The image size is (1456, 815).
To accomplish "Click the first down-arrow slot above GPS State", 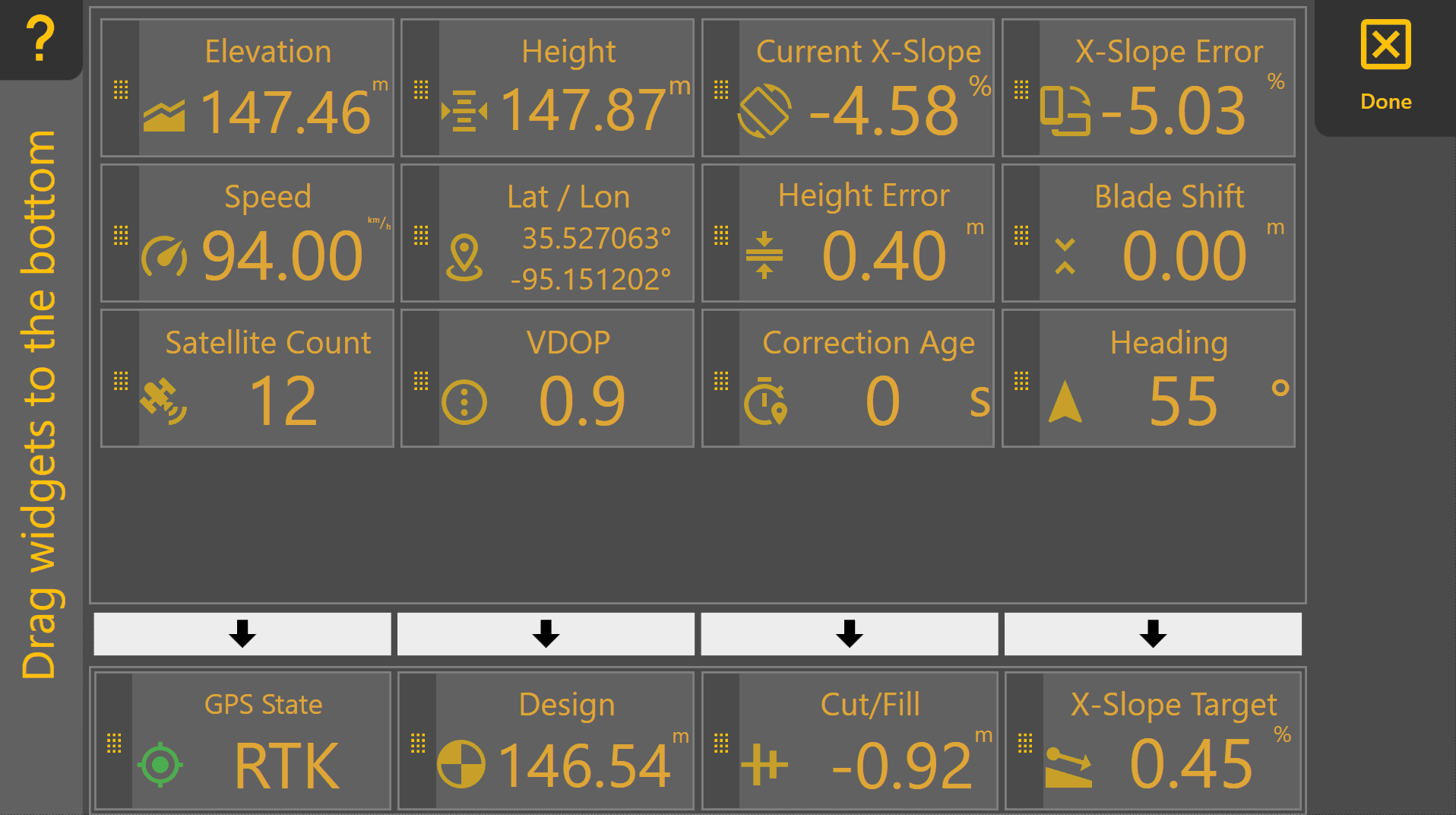I will [242, 633].
